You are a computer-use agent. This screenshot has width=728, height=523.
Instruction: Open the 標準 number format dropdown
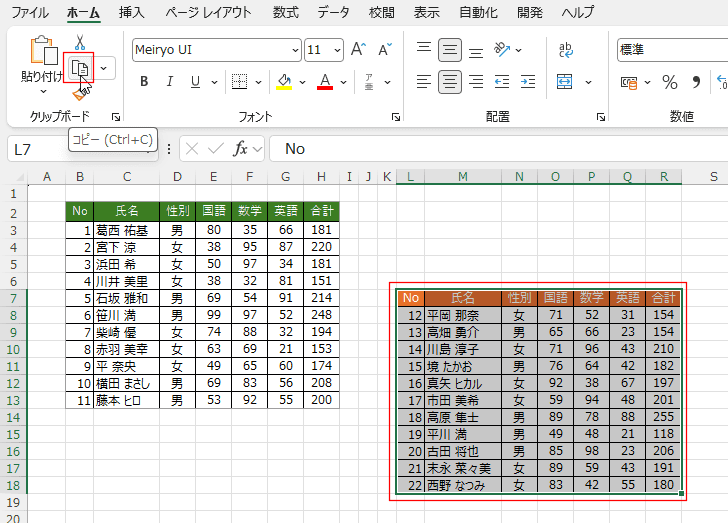point(672,50)
